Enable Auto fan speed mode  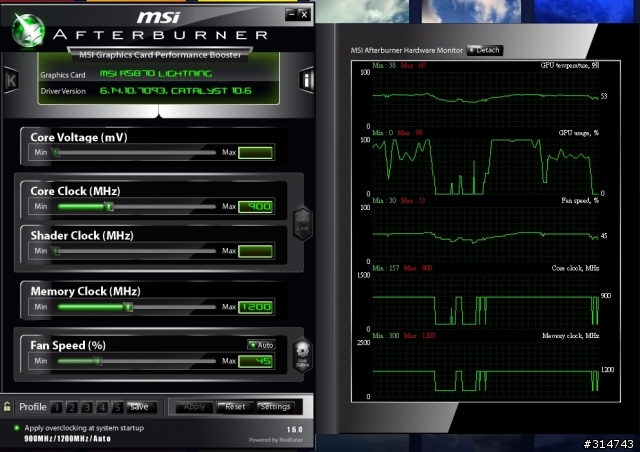click(262, 345)
